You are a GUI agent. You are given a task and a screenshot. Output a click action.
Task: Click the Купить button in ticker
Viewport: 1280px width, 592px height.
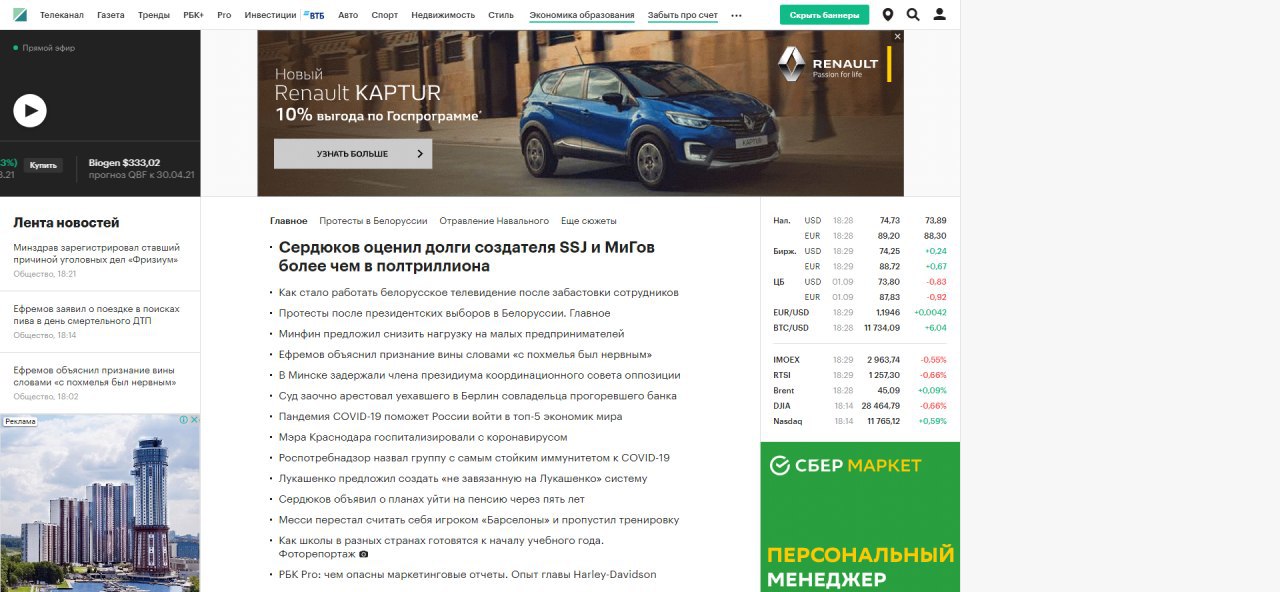point(43,165)
